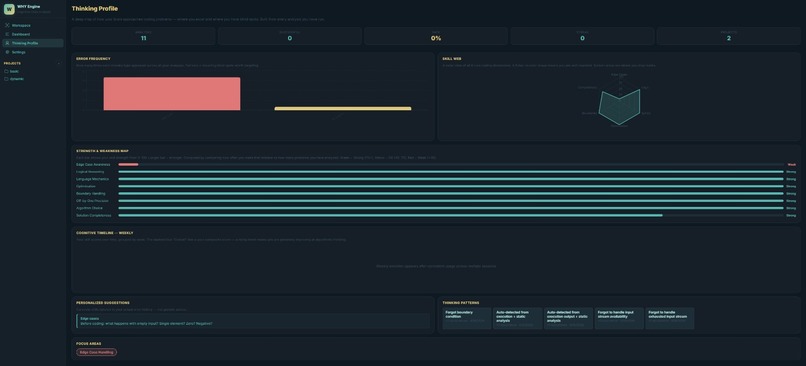Click the Thinking Profile page heading
Viewport: 806px width, 366px height.
[95, 9]
